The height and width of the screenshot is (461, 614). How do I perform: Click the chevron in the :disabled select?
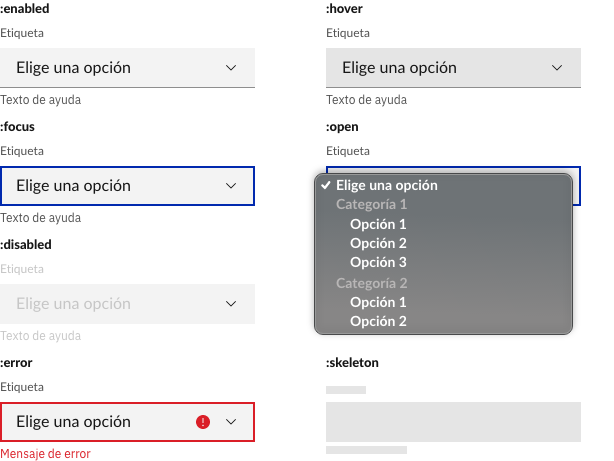pos(231,304)
